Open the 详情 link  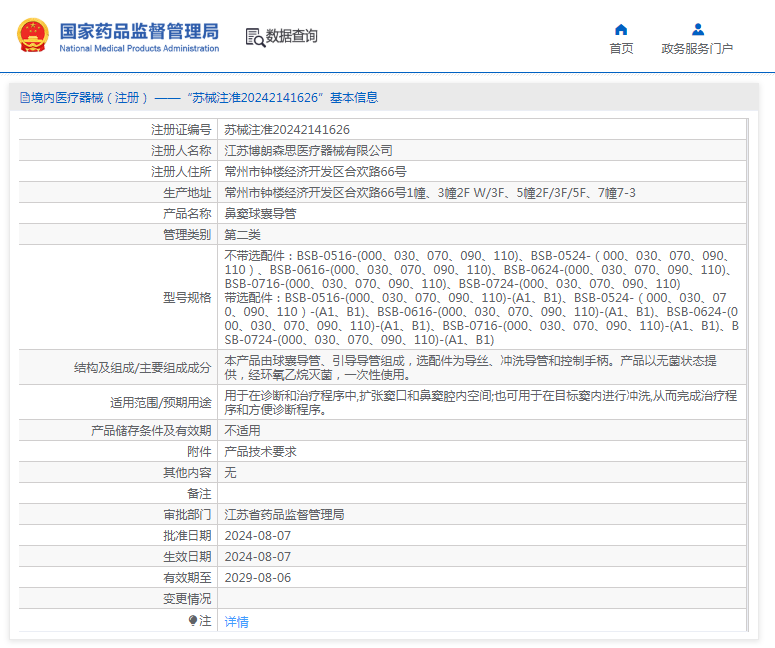tap(236, 621)
